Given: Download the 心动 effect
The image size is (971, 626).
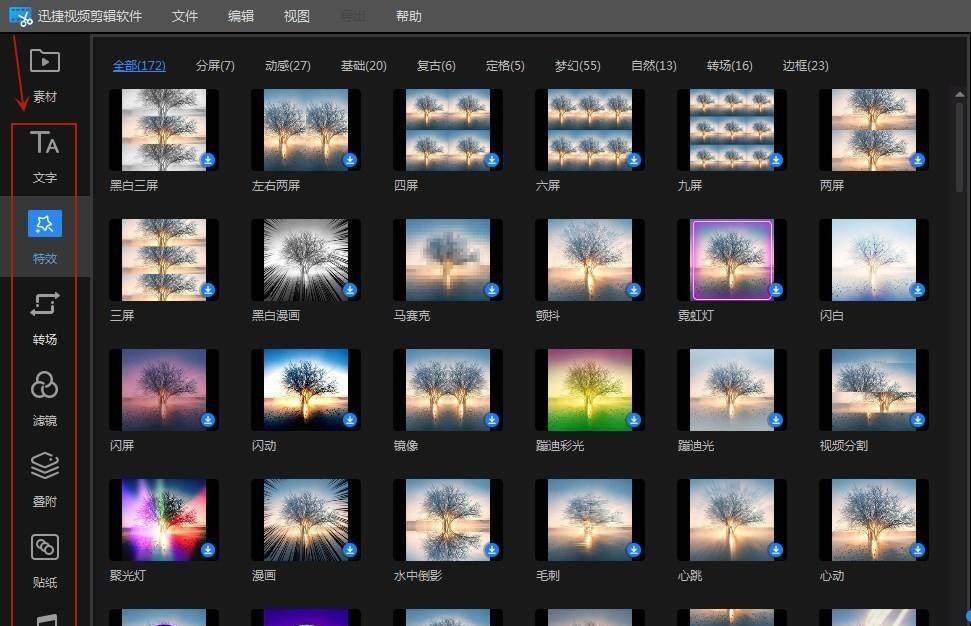Looking at the screenshot, I should (918, 550).
